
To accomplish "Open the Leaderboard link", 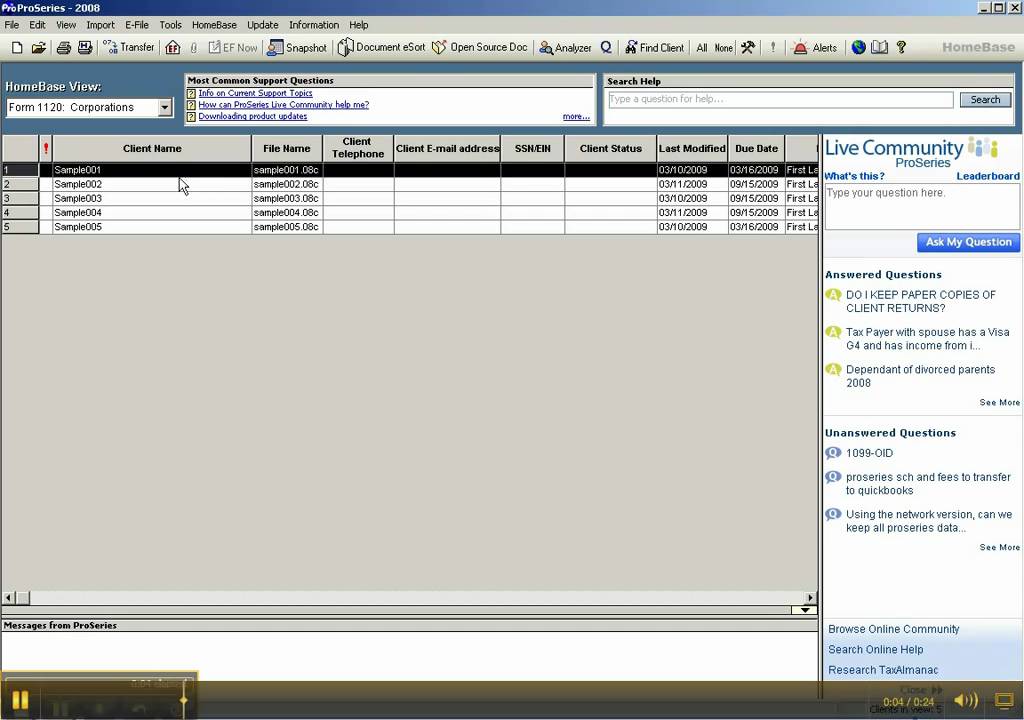I will [x=987, y=176].
